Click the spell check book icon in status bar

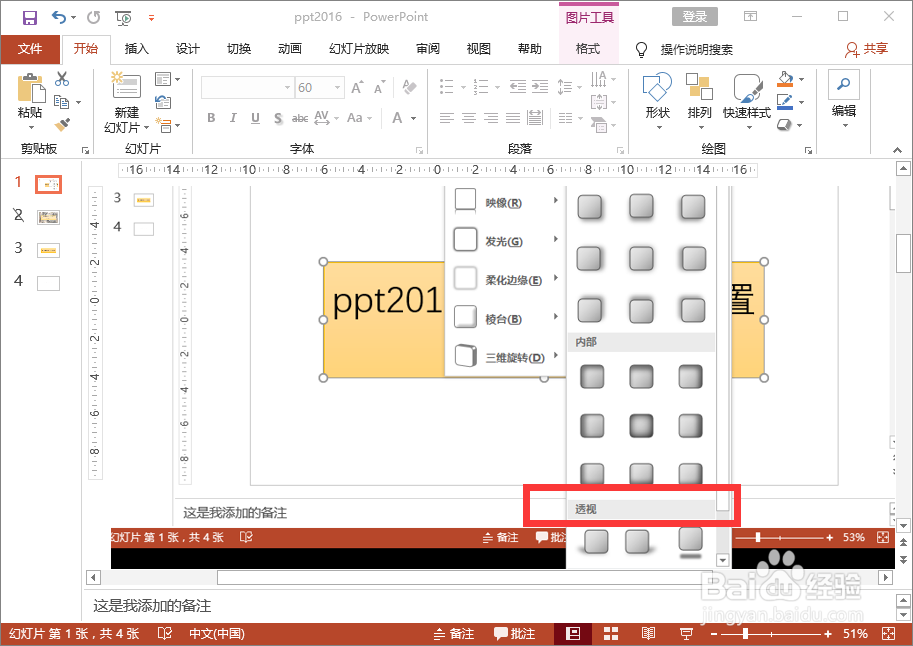pos(165,634)
